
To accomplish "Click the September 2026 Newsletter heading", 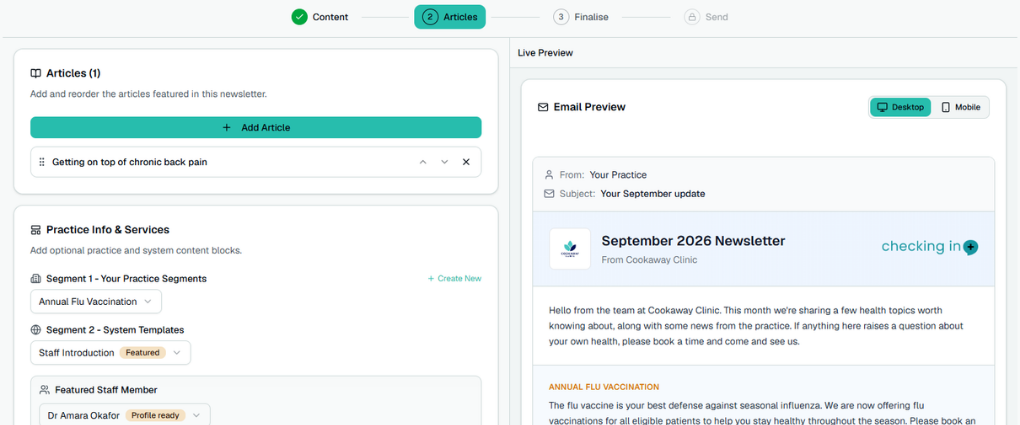I will point(693,241).
